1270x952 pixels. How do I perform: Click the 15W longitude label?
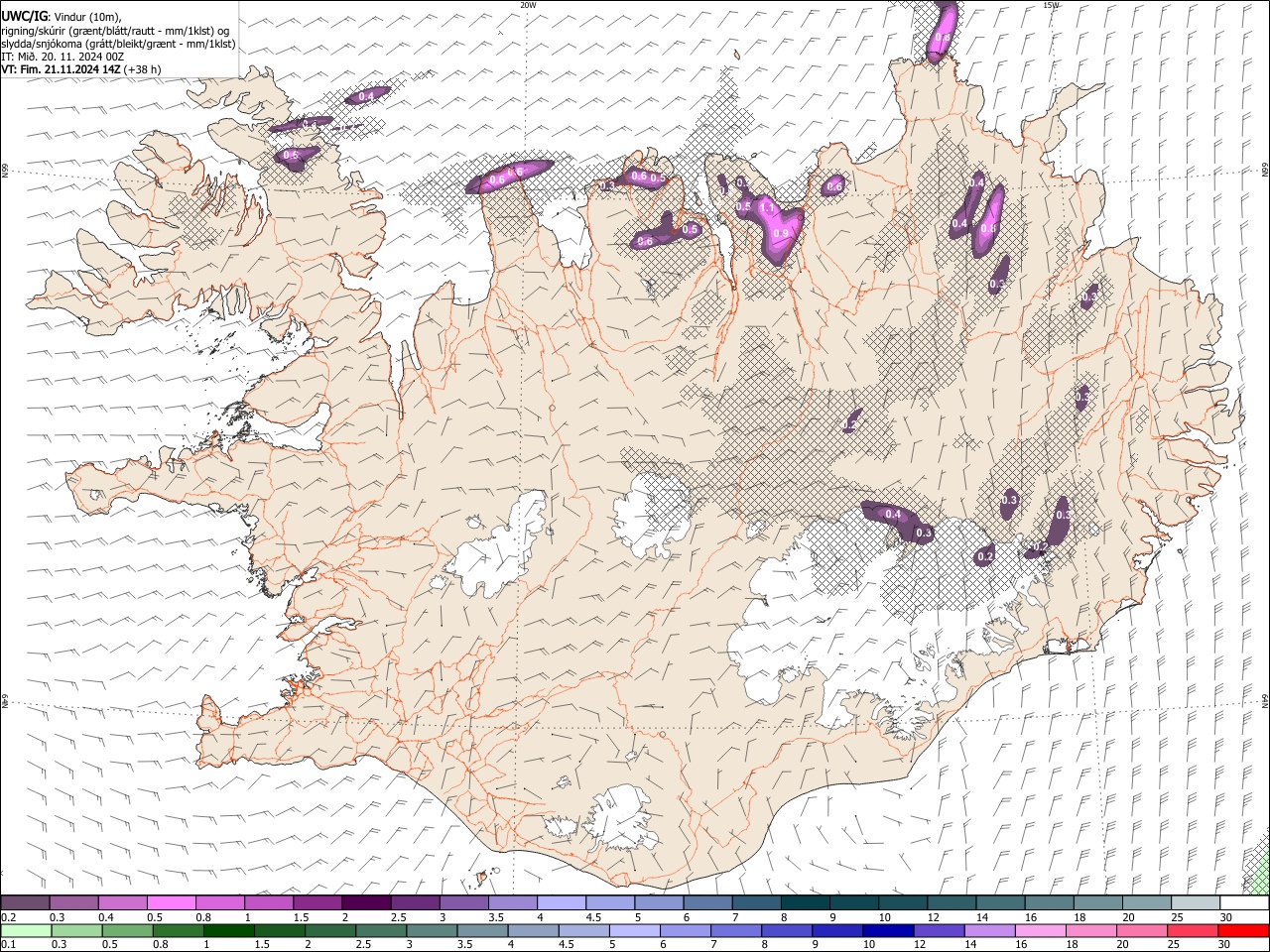(x=1051, y=5)
